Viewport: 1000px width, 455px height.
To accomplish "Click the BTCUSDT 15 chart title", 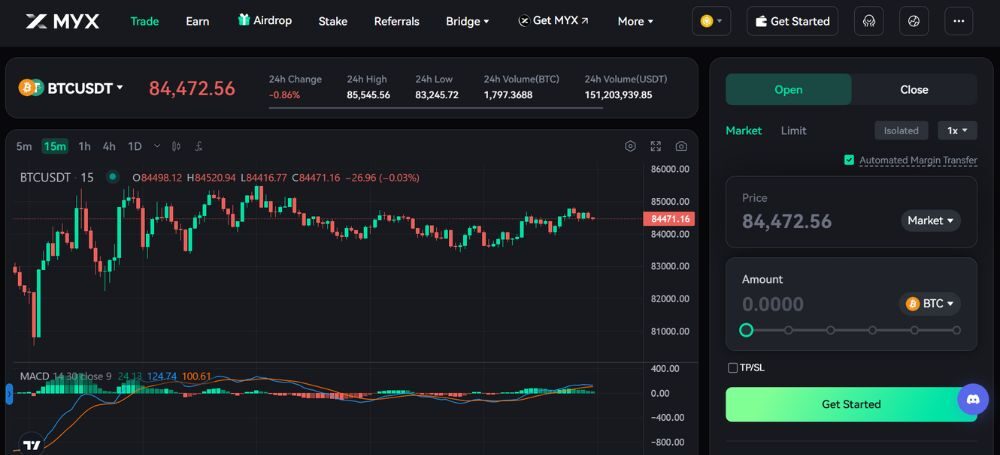I will coord(57,177).
